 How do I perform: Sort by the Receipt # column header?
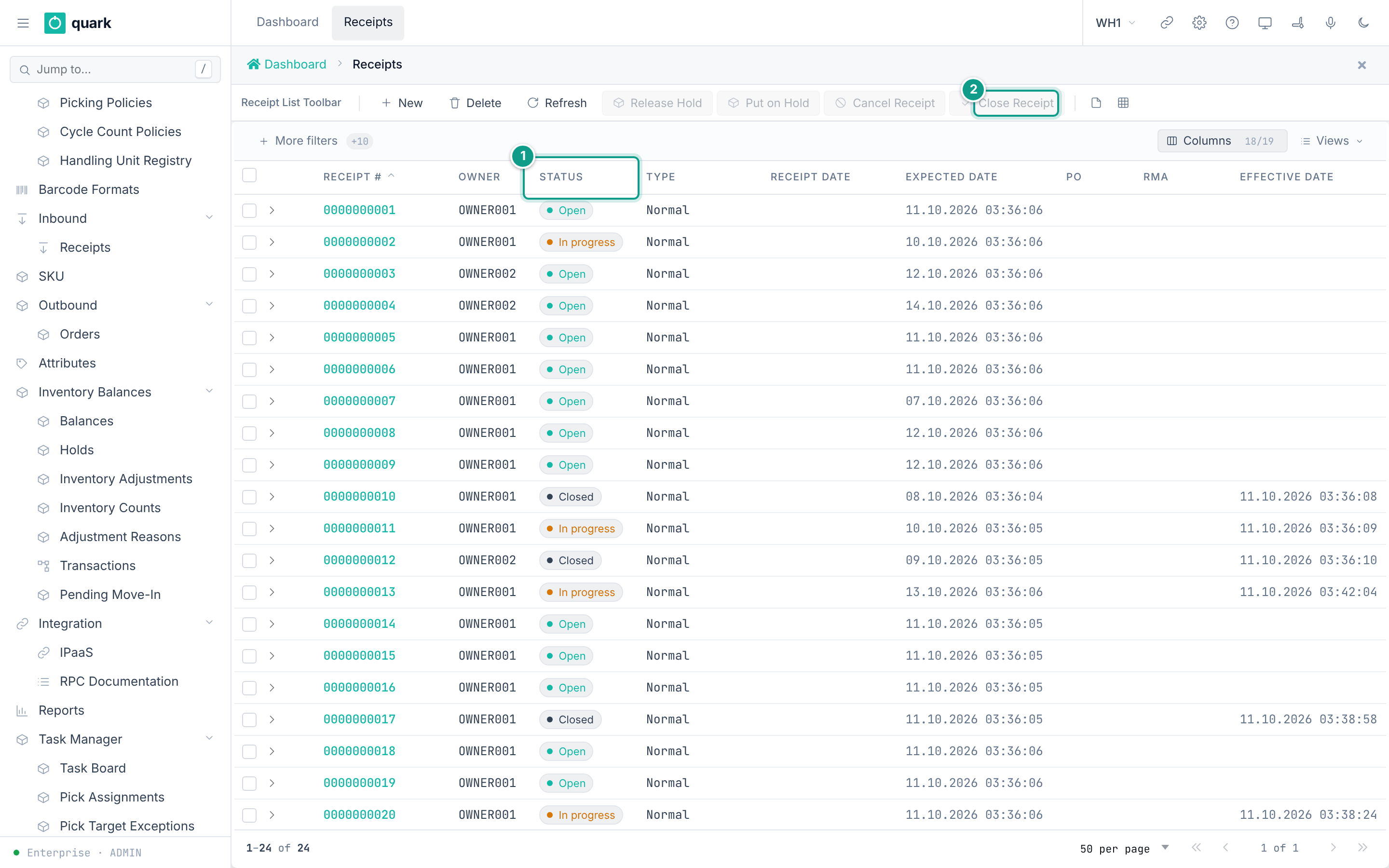pos(359,177)
